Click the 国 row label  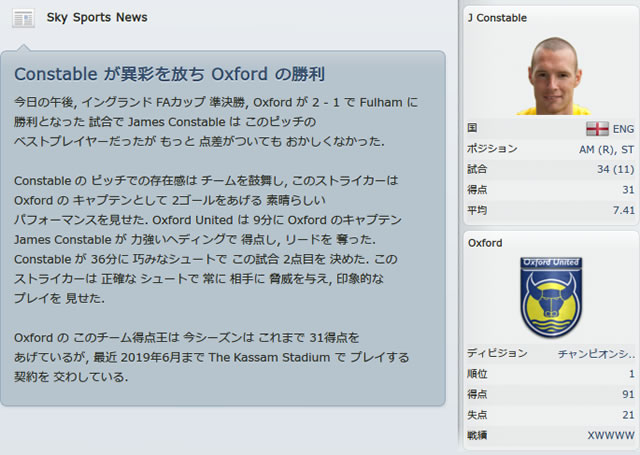tap(472, 128)
